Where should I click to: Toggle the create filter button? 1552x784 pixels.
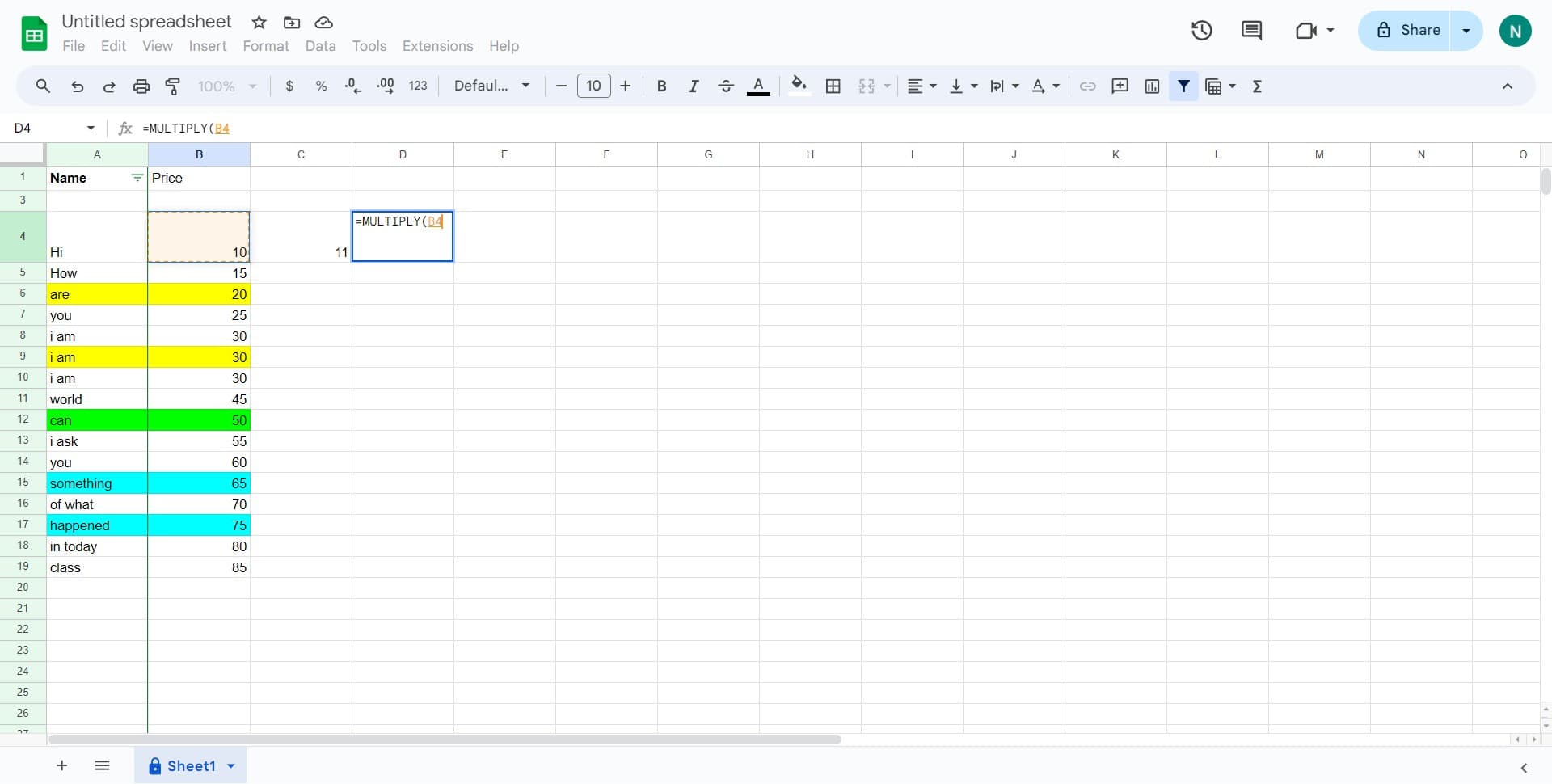[x=1184, y=86]
